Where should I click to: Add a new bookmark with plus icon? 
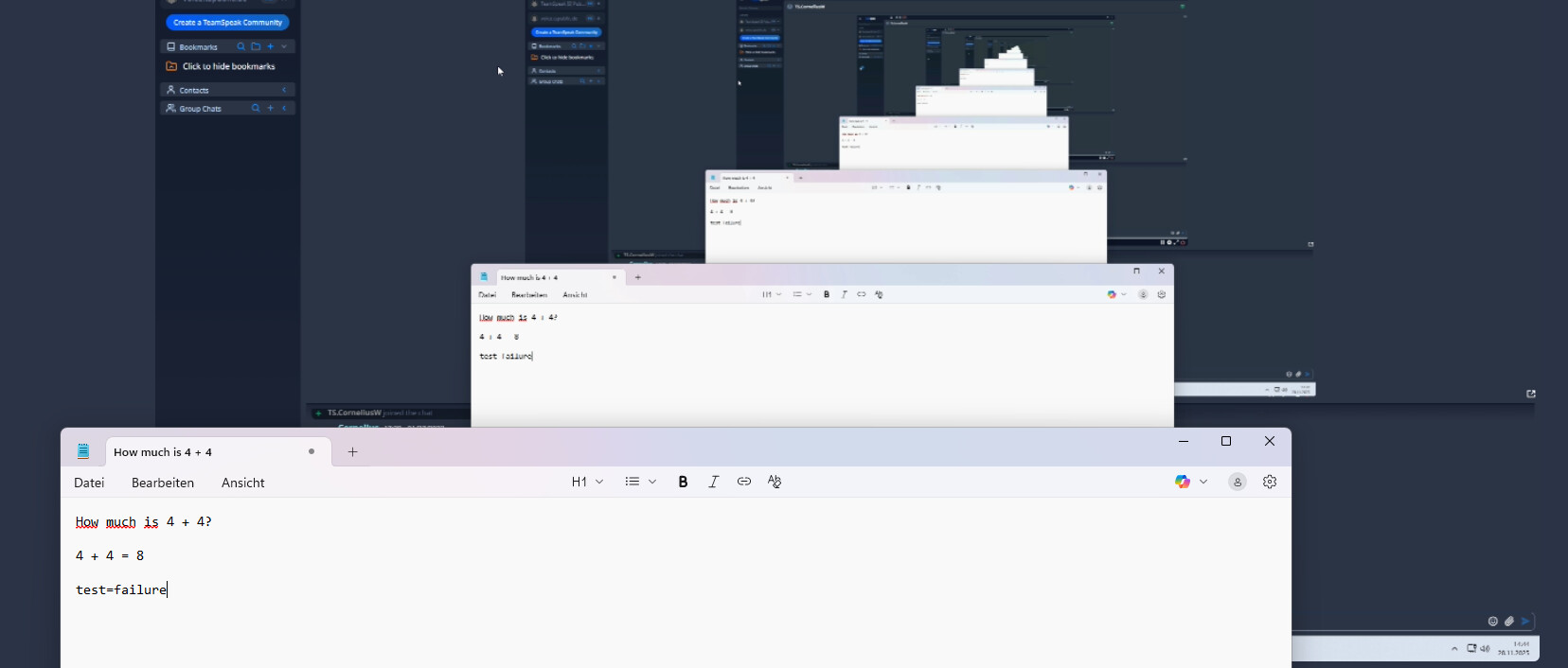tap(270, 46)
